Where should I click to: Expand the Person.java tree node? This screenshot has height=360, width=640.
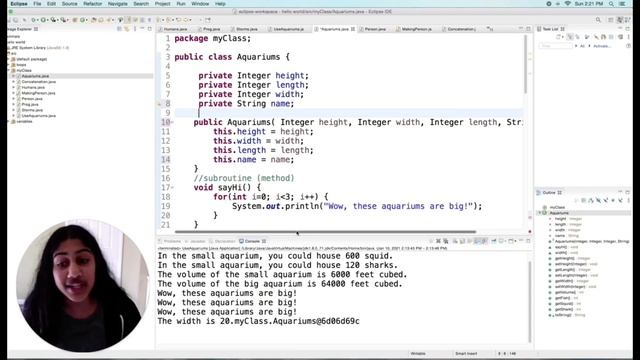coord(13,99)
